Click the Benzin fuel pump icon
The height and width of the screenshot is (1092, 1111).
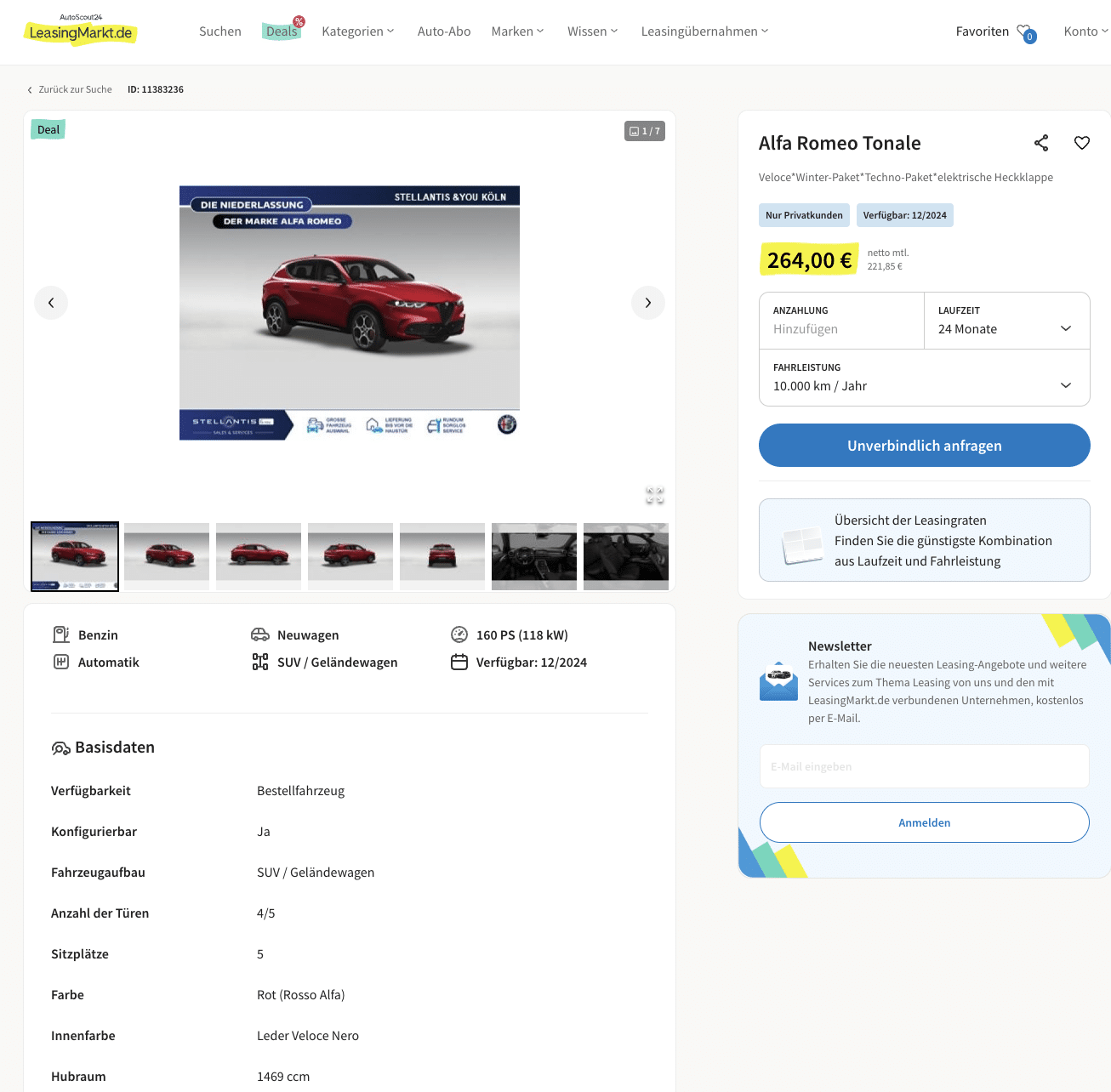point(61,634)
